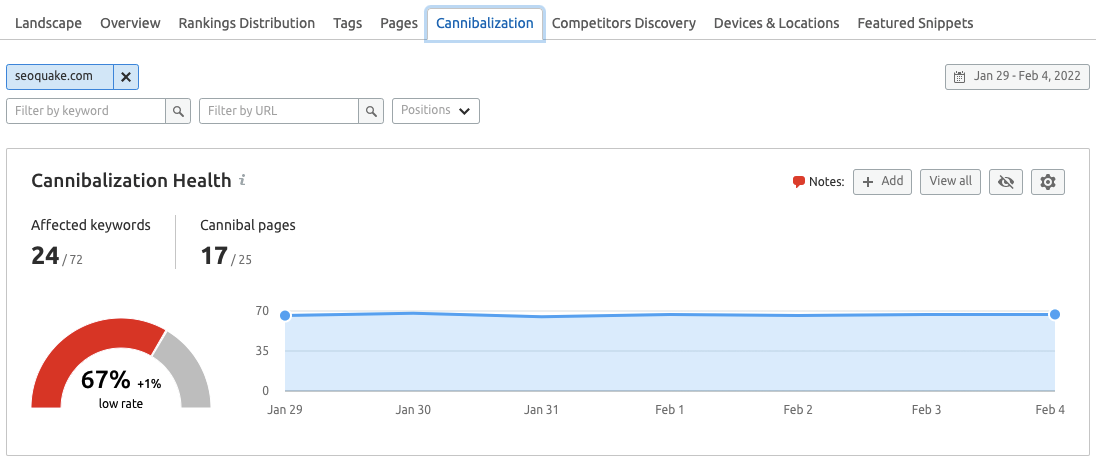Toggle notes visibility with the eye icon
The width and height of the screenshot is (1096, 463).
point(1006,181)
